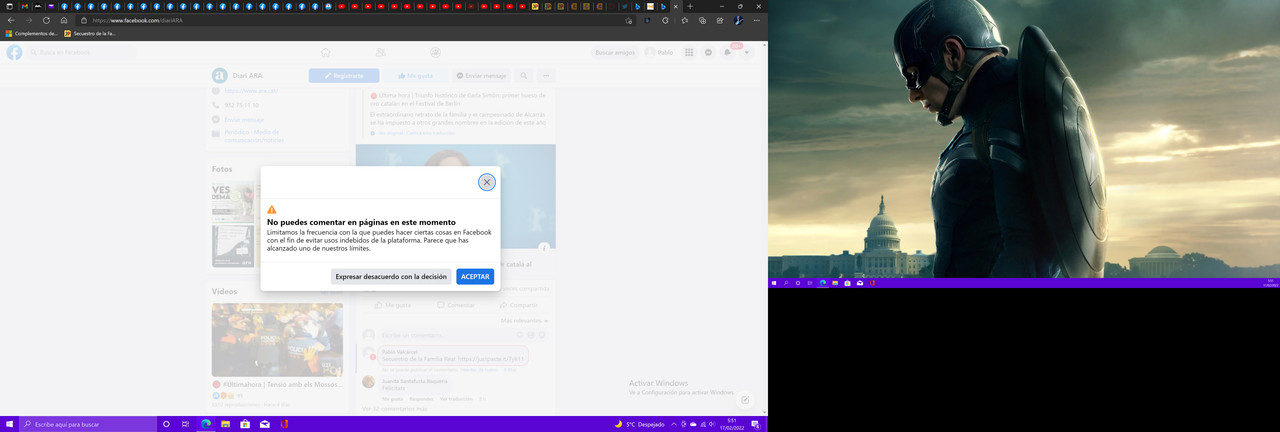The image size is (1280, 432).
Task: Open the Facebook Home icon
Action: click(x=325, y=52)
